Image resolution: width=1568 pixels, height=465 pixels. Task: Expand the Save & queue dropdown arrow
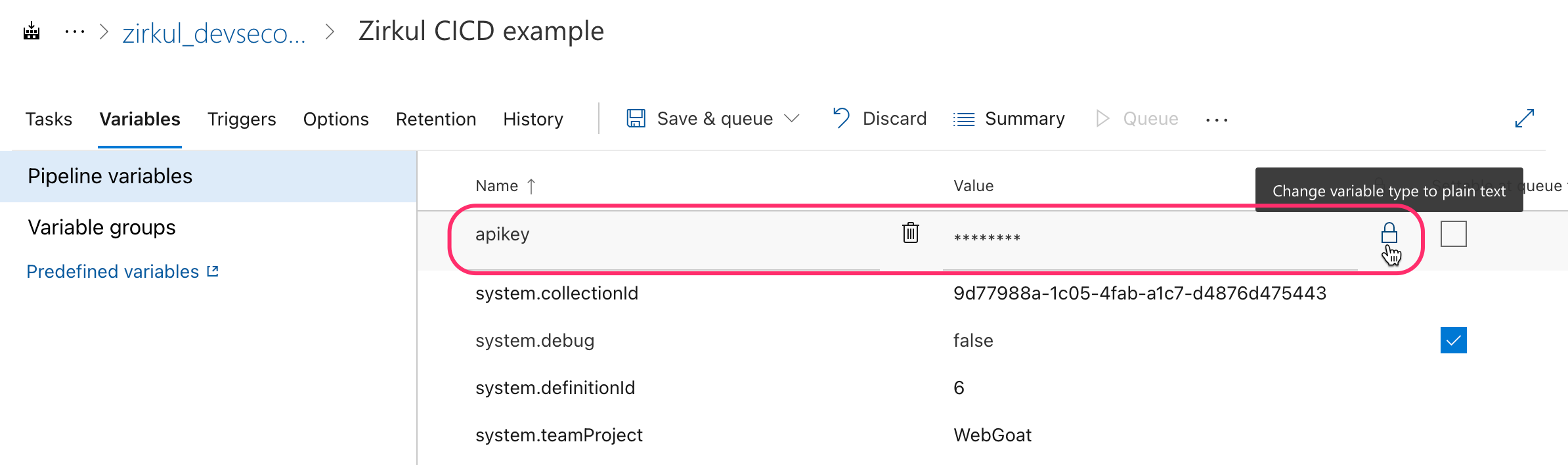click(x=792, y=118)
